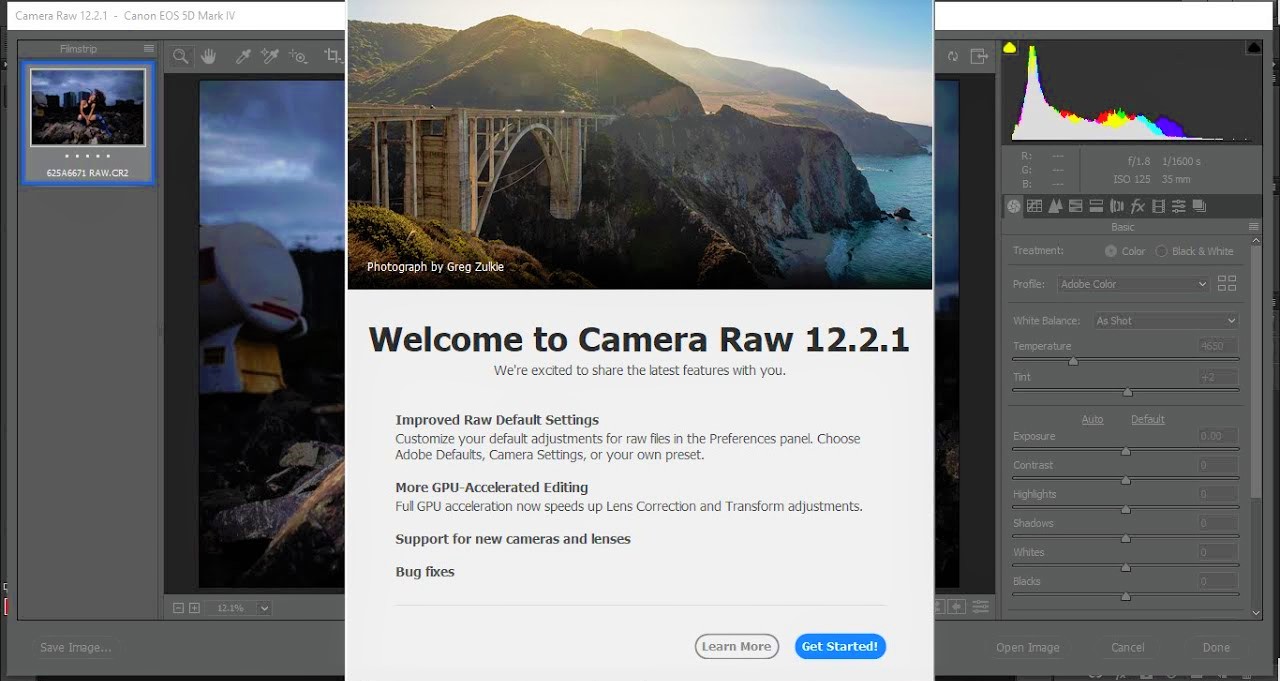The width and height of the screenshot is (1280, 681).
Task: Open the Calibration panel tab
Action: point(1158,206)
